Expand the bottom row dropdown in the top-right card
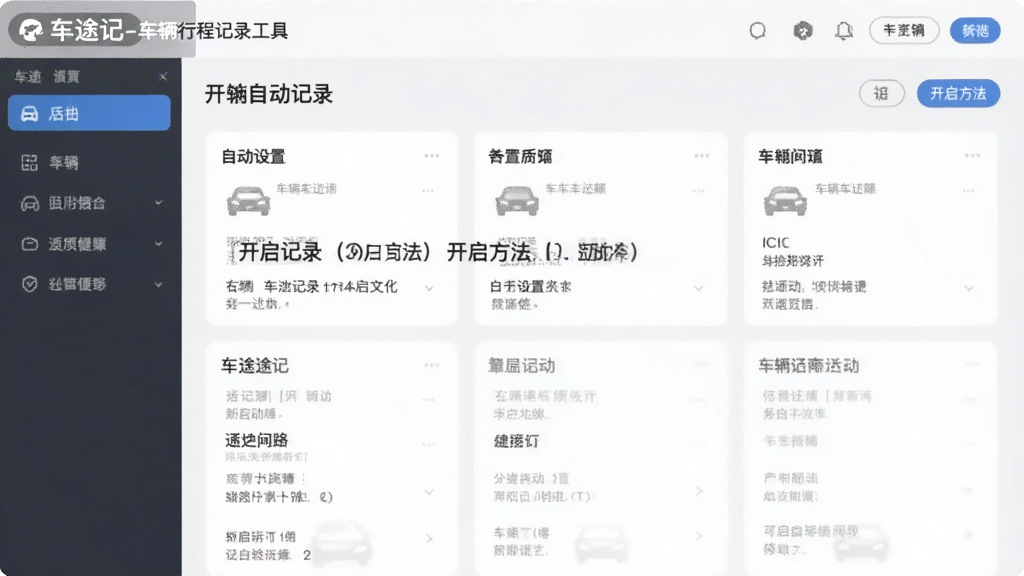 pos(968,288)
